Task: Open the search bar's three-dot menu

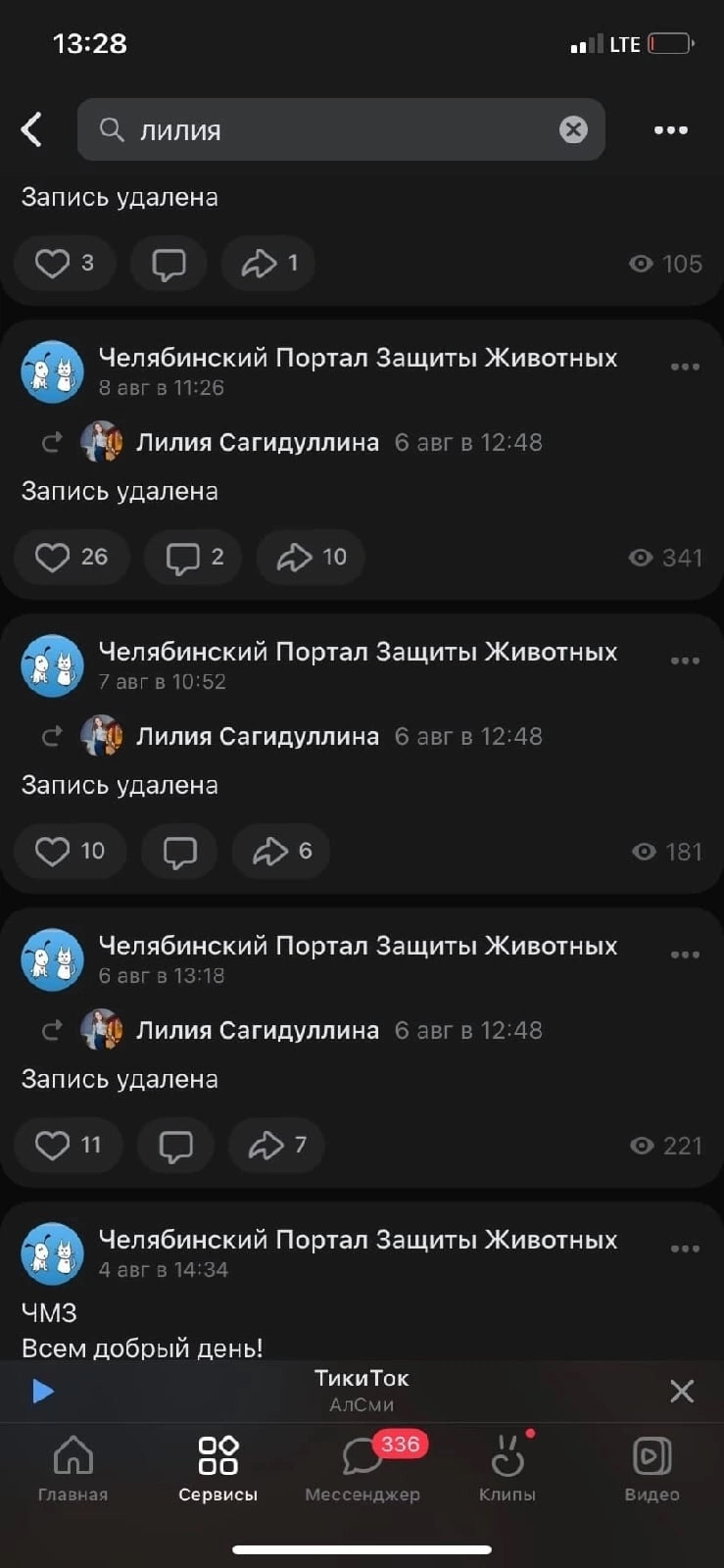Action: [x=670, y=129]
